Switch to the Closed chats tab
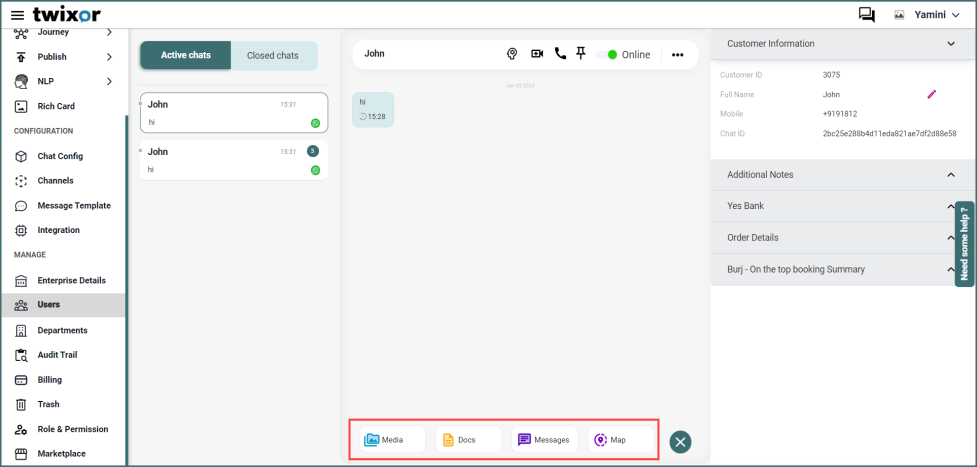977x467 pixels. 272,55
